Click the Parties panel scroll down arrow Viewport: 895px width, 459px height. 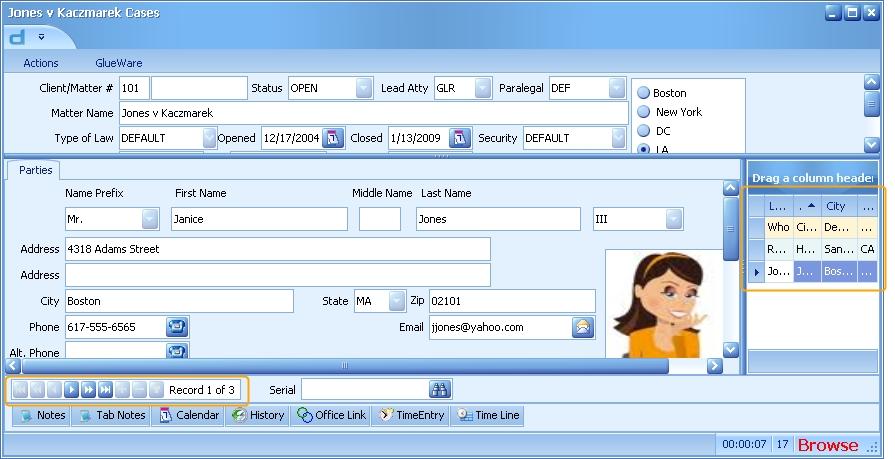[731, 349]
